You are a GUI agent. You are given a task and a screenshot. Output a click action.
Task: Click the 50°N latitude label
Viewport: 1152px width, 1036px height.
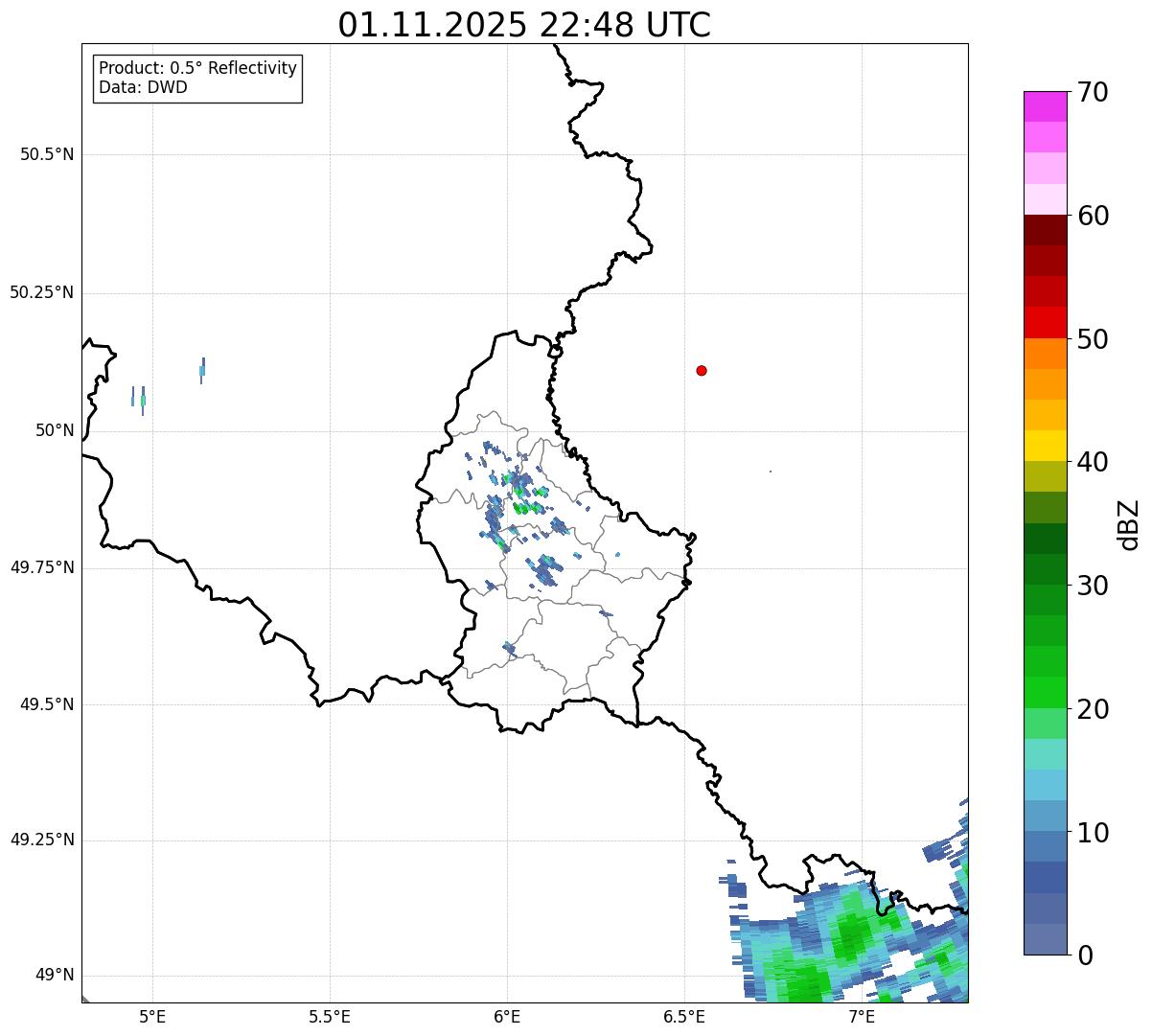55,430
